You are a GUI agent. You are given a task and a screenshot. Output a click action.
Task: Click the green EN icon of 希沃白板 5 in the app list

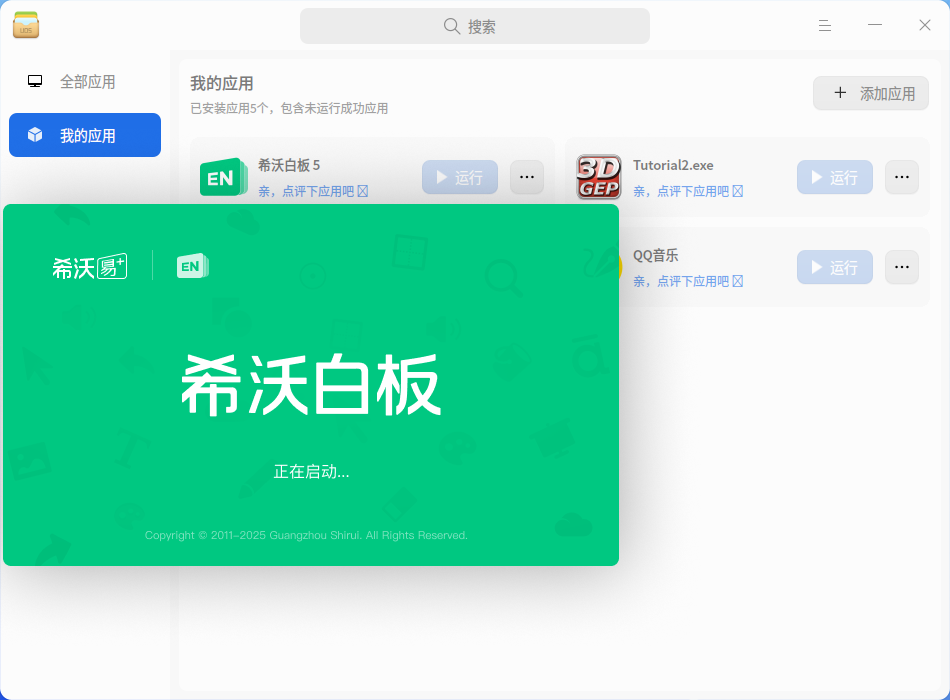pyautogui.click(x=224, y=177)
